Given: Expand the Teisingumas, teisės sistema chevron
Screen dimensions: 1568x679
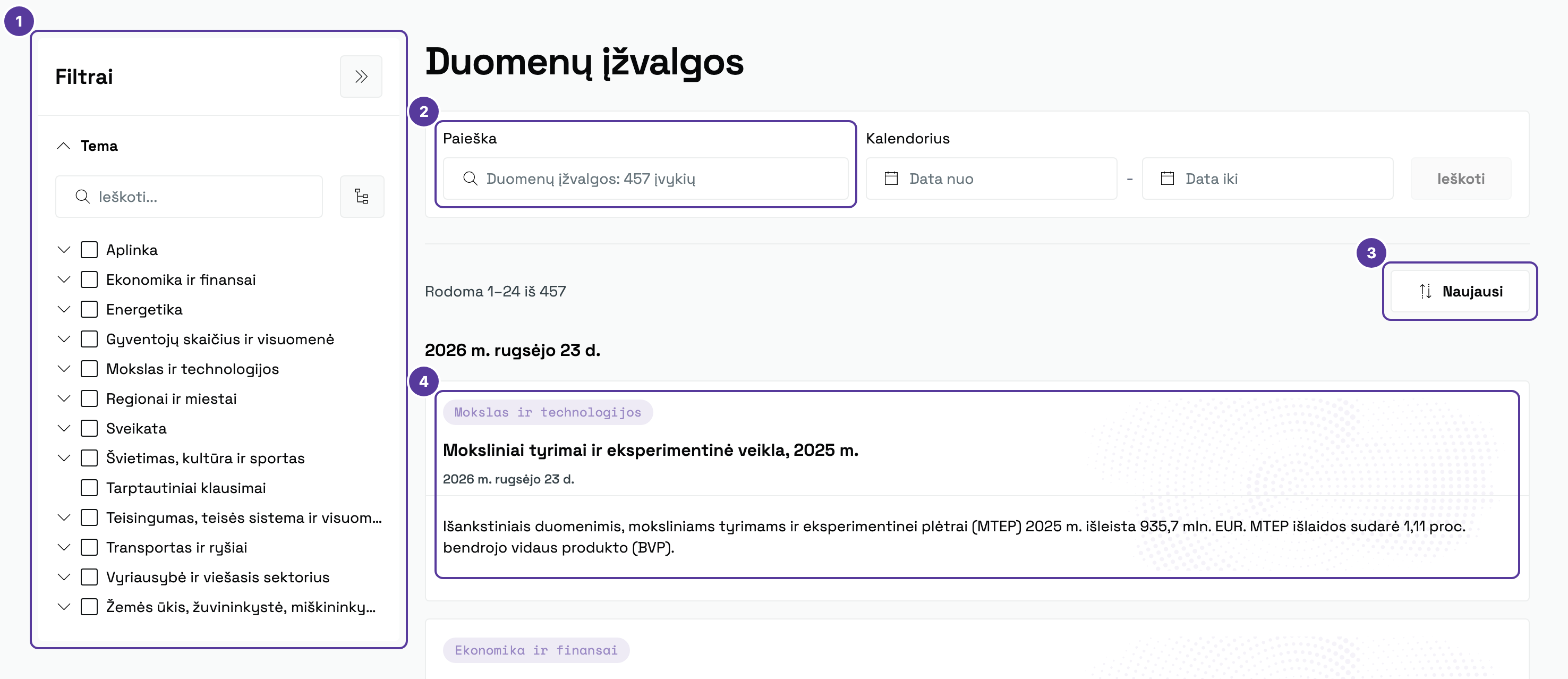Looking at the screenshot, I should [64, 517].
